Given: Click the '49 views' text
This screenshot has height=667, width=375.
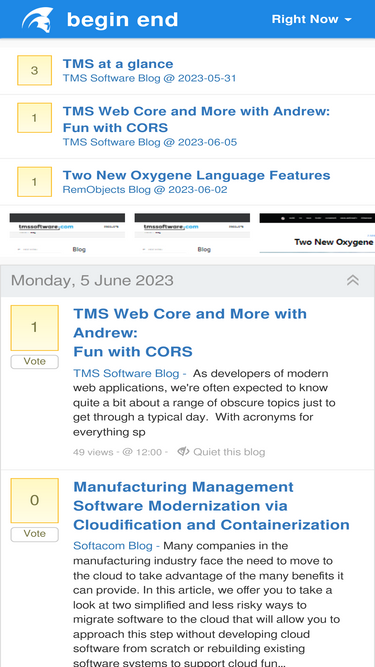Looking at the screenshot, I should (93, 452).
